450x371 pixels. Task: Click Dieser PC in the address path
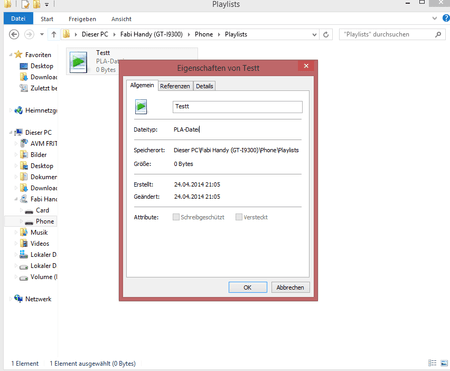click(95, 34)
